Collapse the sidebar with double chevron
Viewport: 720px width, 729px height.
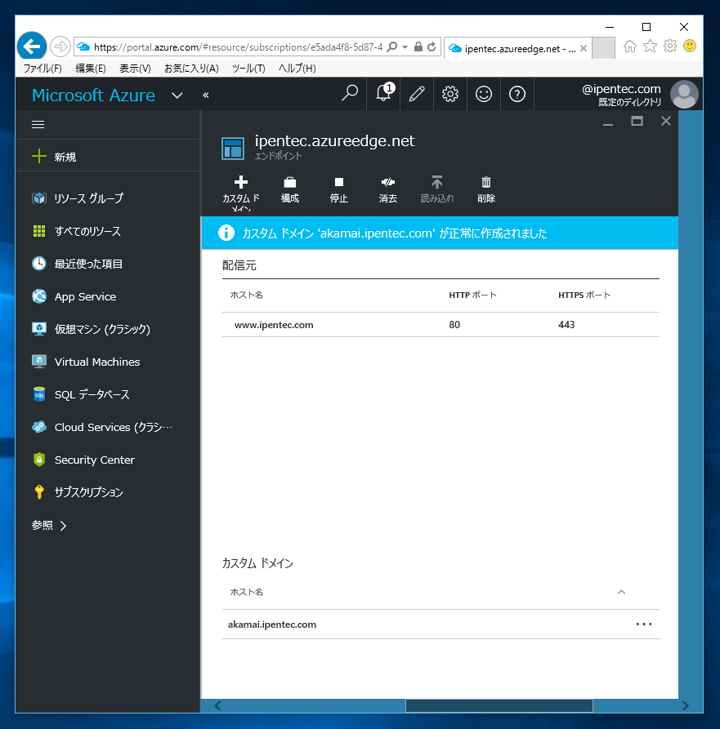(205, 95)
